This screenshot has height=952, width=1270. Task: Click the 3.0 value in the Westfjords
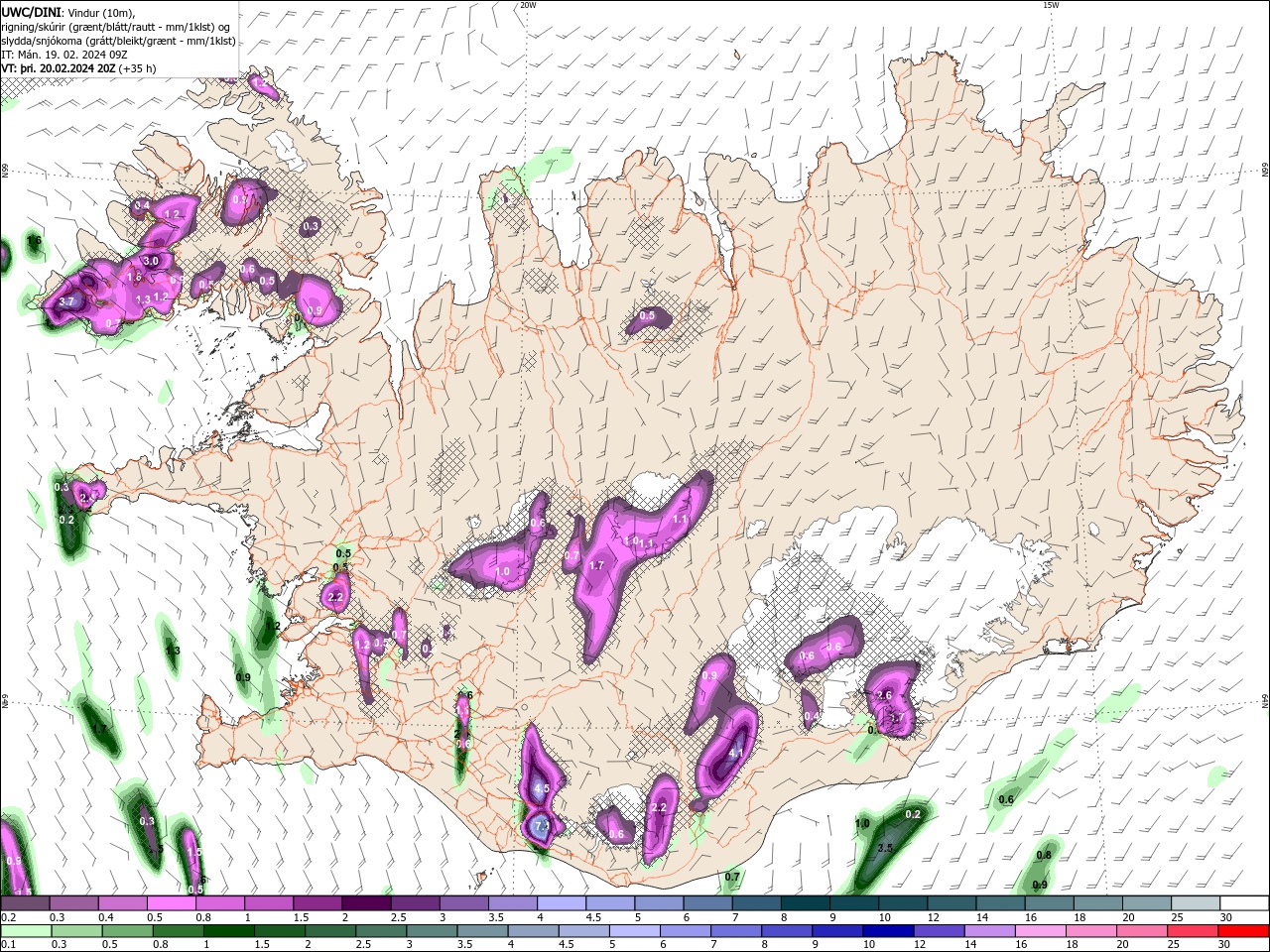pos(151,261)
